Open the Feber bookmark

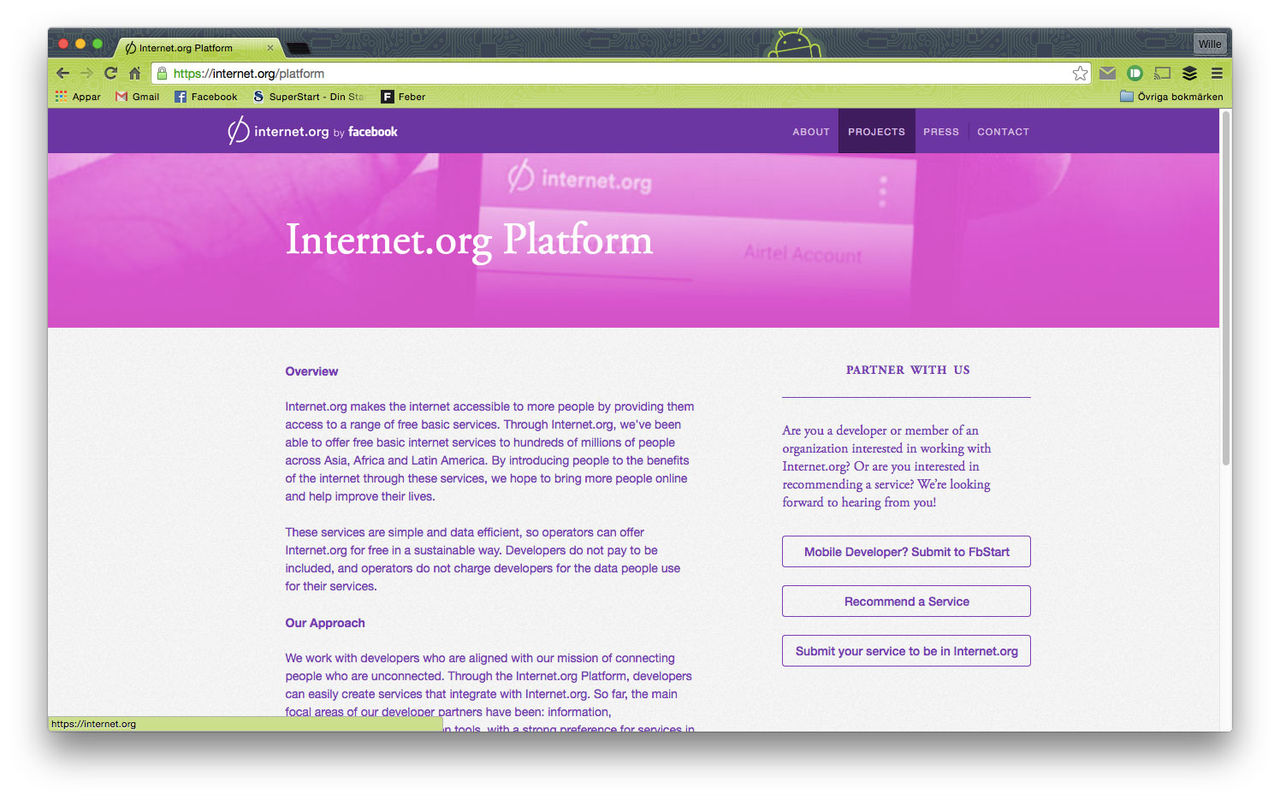coord(403,97)
